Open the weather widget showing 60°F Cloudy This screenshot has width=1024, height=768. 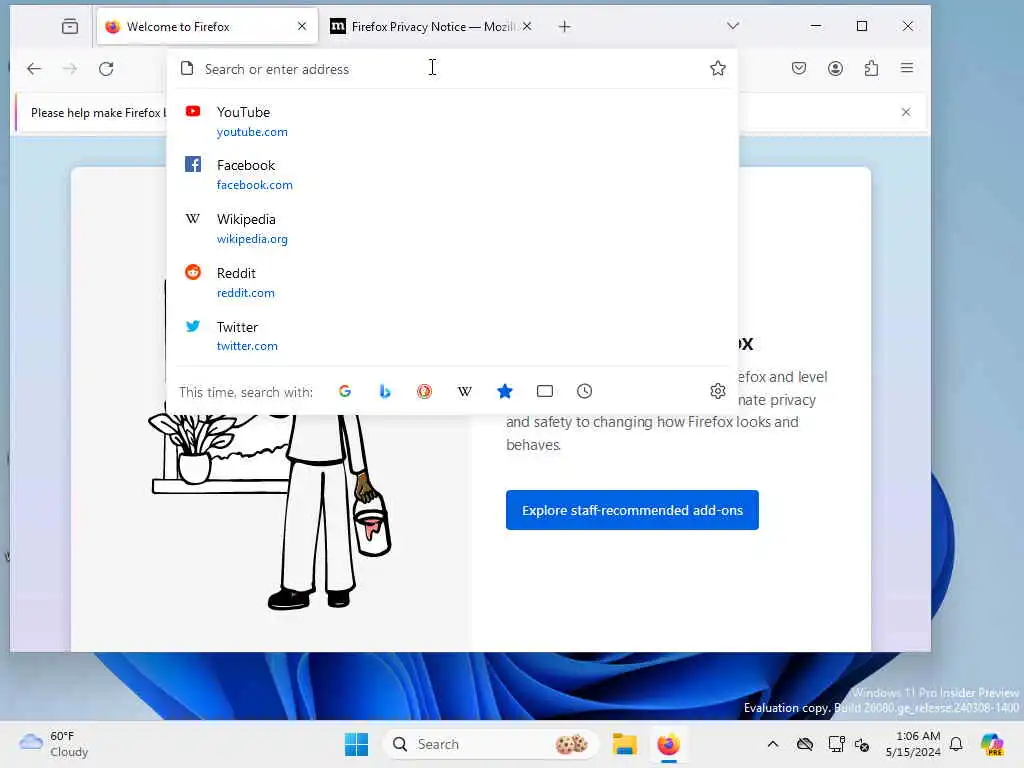click(54, 744)
